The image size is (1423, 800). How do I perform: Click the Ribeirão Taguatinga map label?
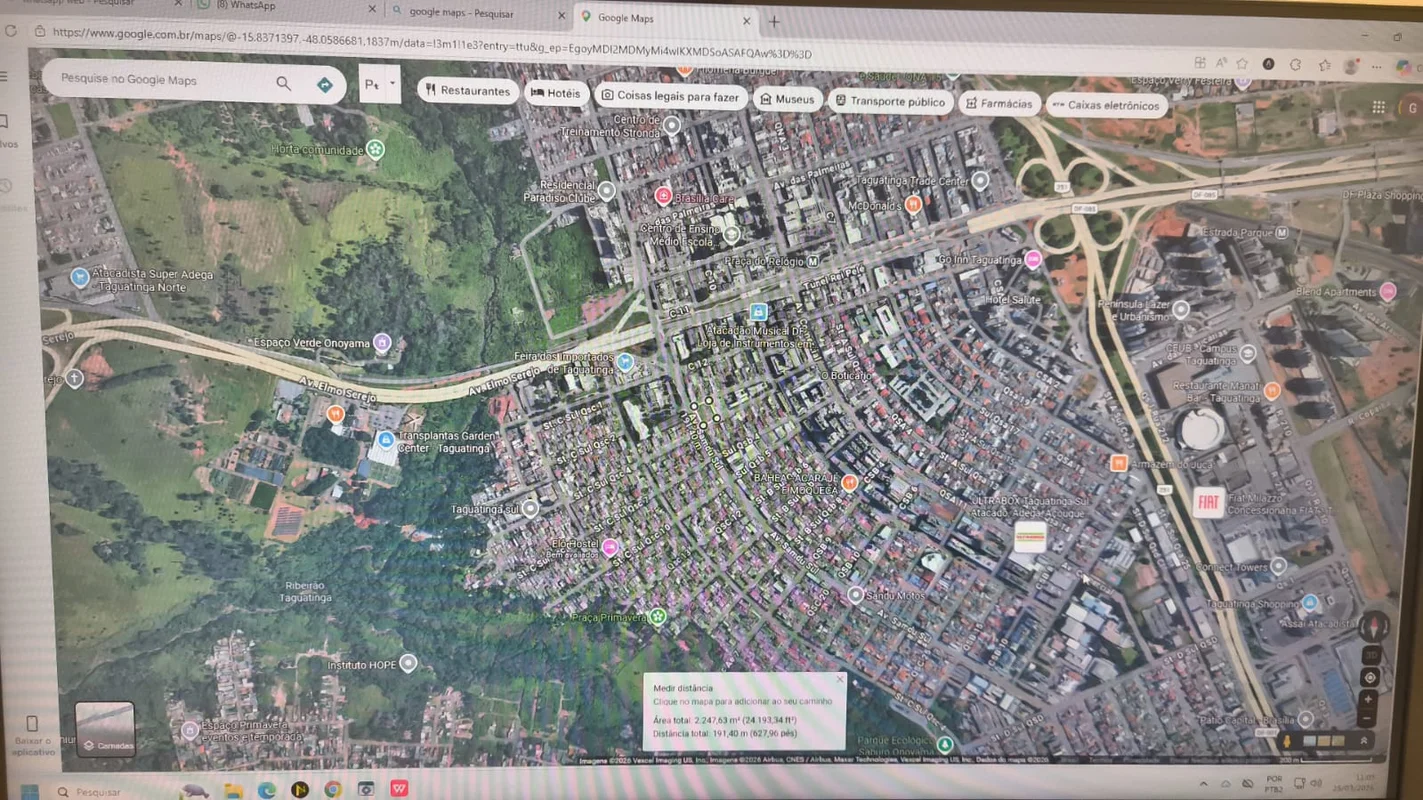point(307,592)
